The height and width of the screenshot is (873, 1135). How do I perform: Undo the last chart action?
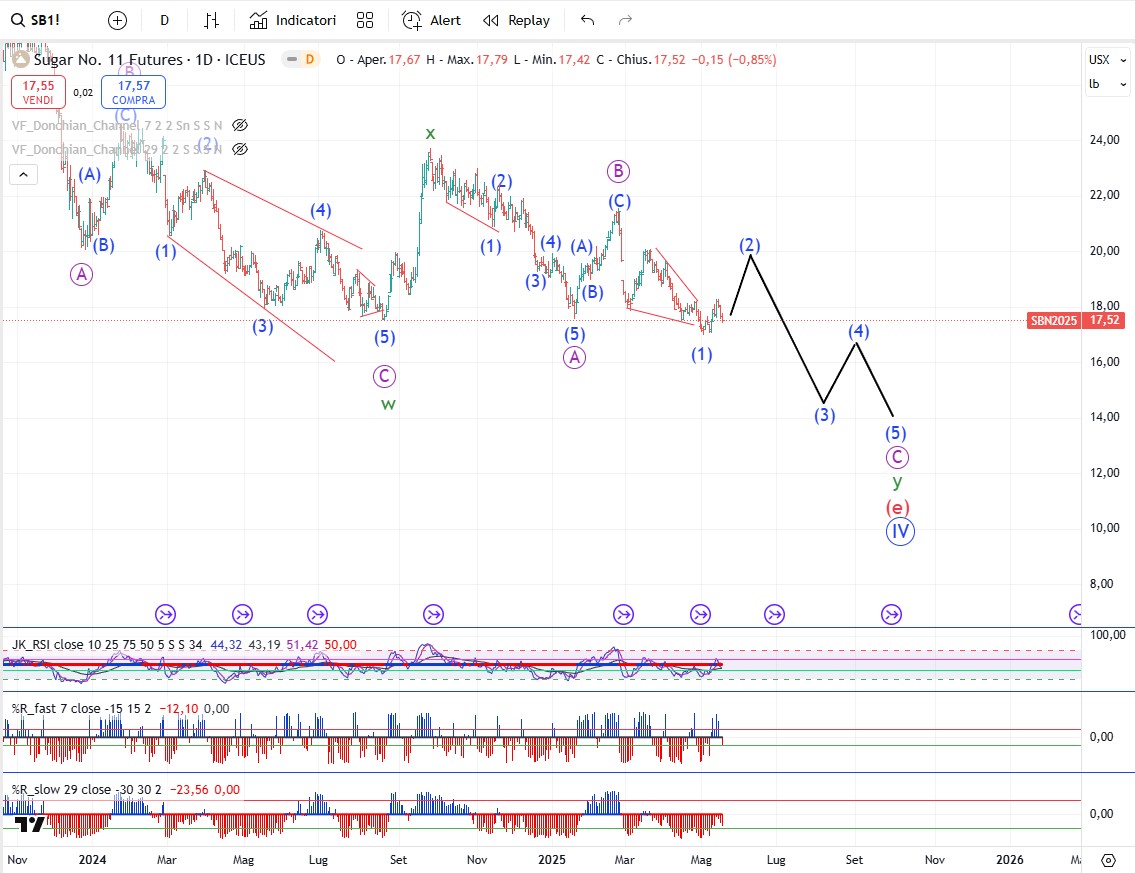(588, 20)
